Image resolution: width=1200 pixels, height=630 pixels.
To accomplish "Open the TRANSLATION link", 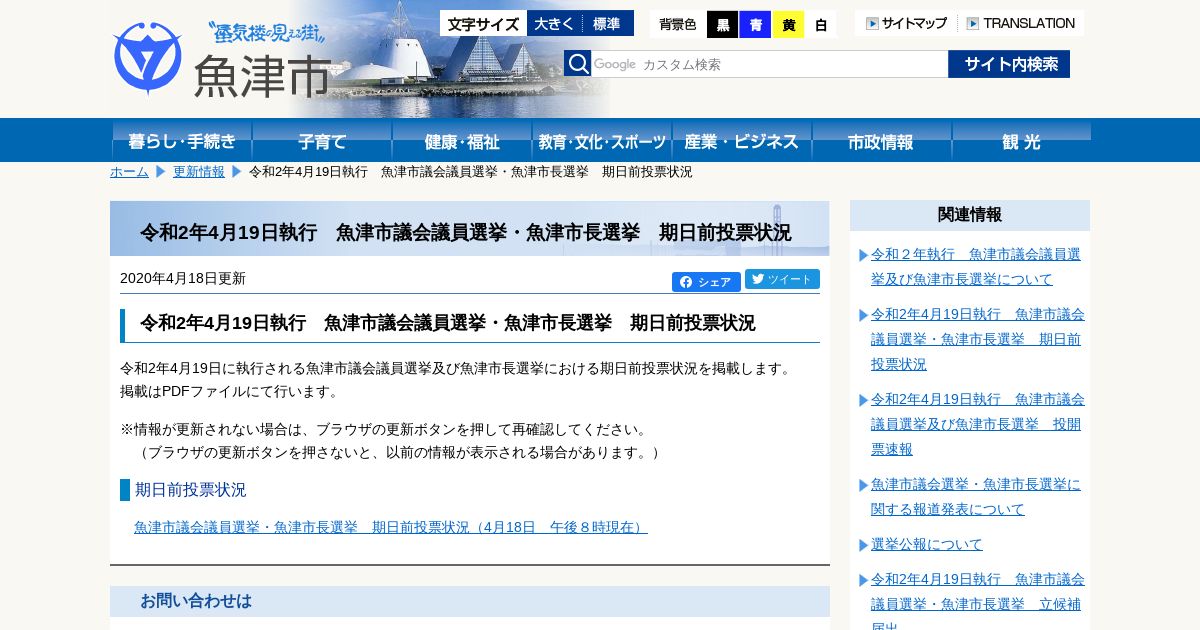I will coord(1020,23).
